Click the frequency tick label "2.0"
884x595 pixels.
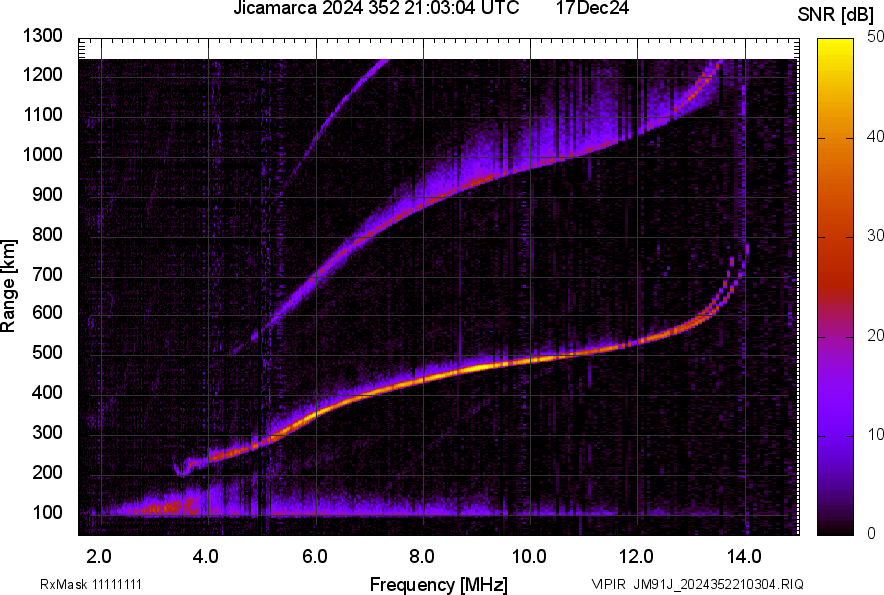tap(99, 557)
